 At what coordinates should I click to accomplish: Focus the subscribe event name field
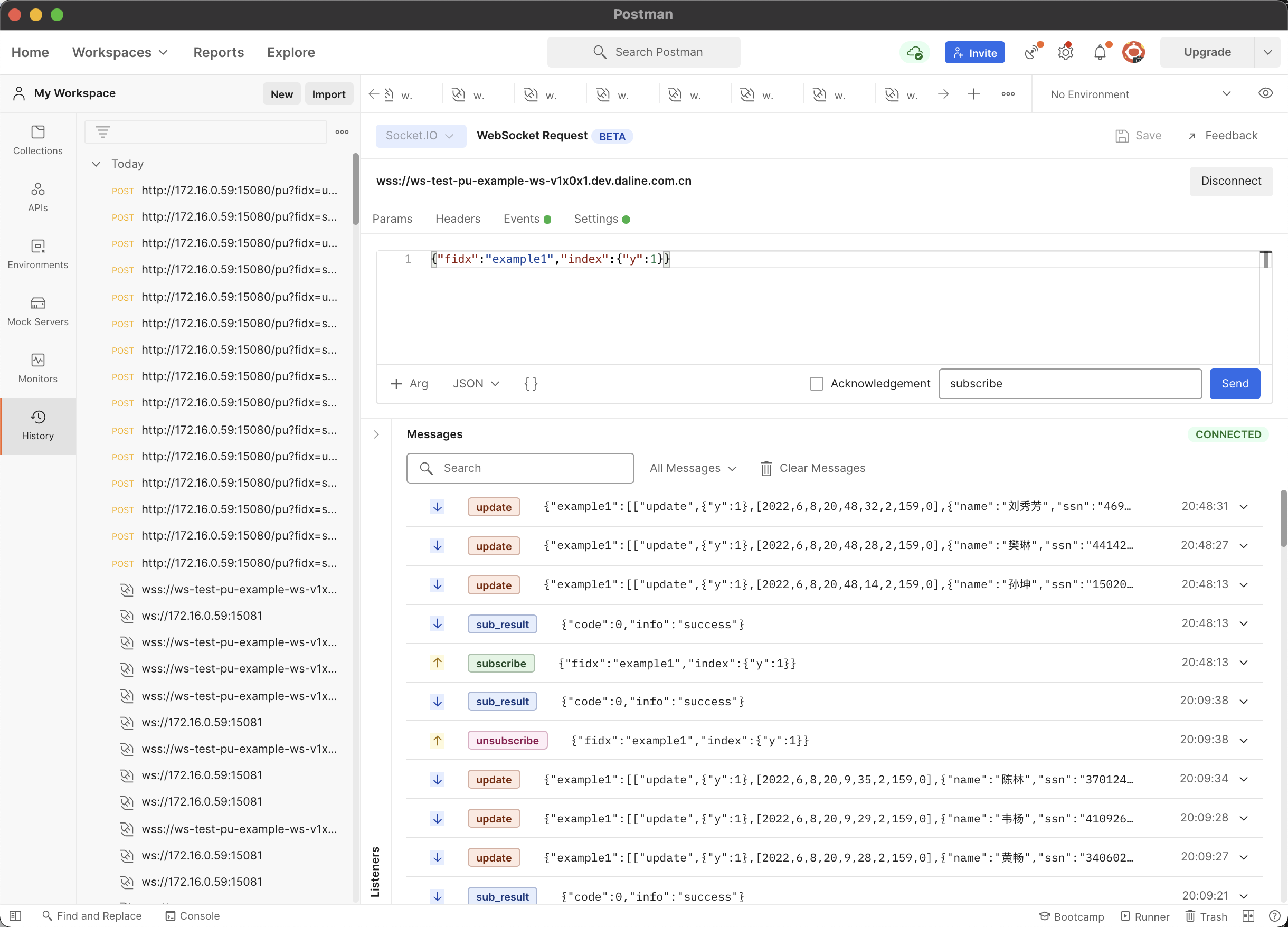click(1070, 383)
